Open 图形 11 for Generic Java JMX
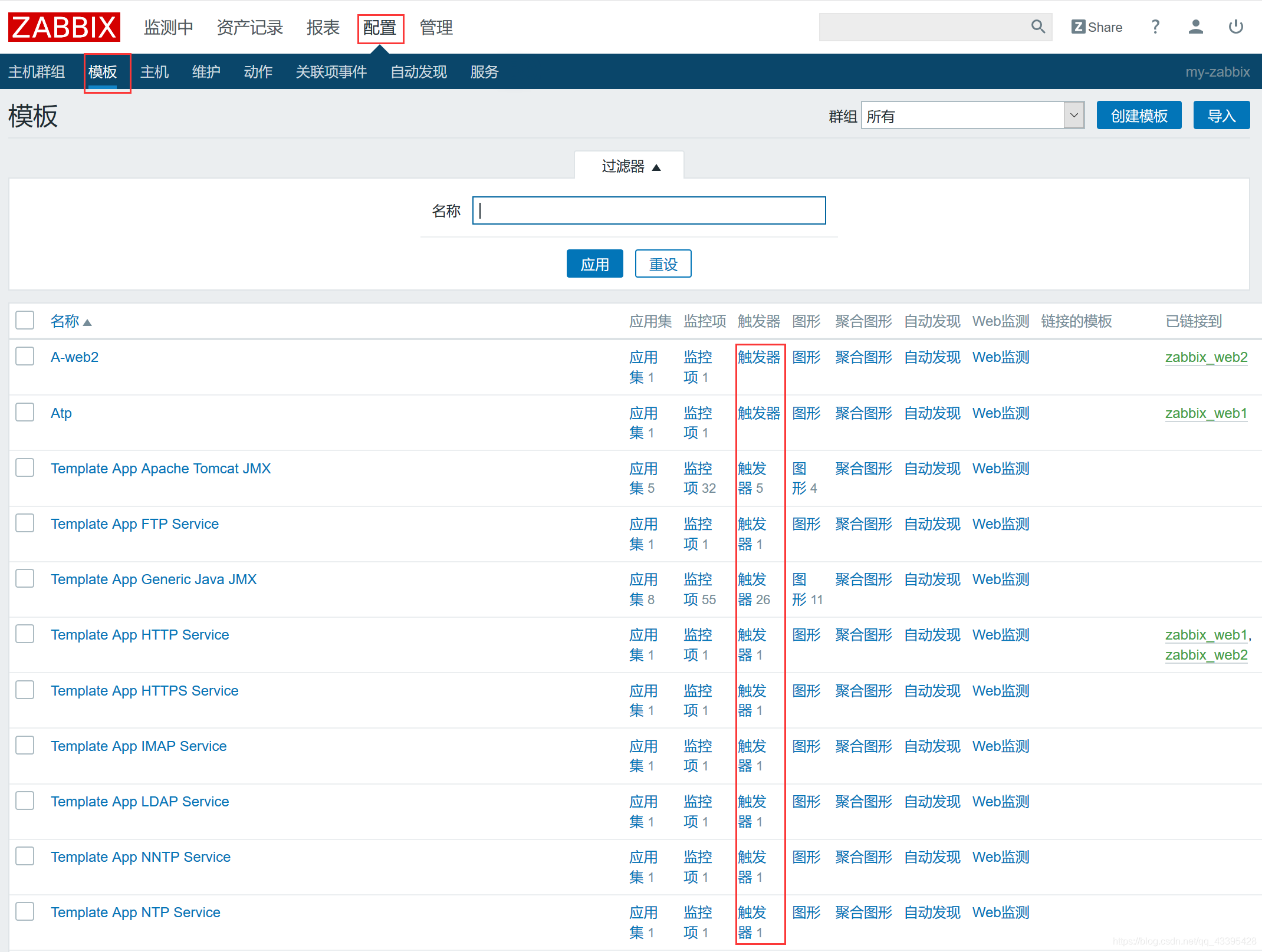Viewport: 1262px width, 952px height. click(x=807, y=589)
